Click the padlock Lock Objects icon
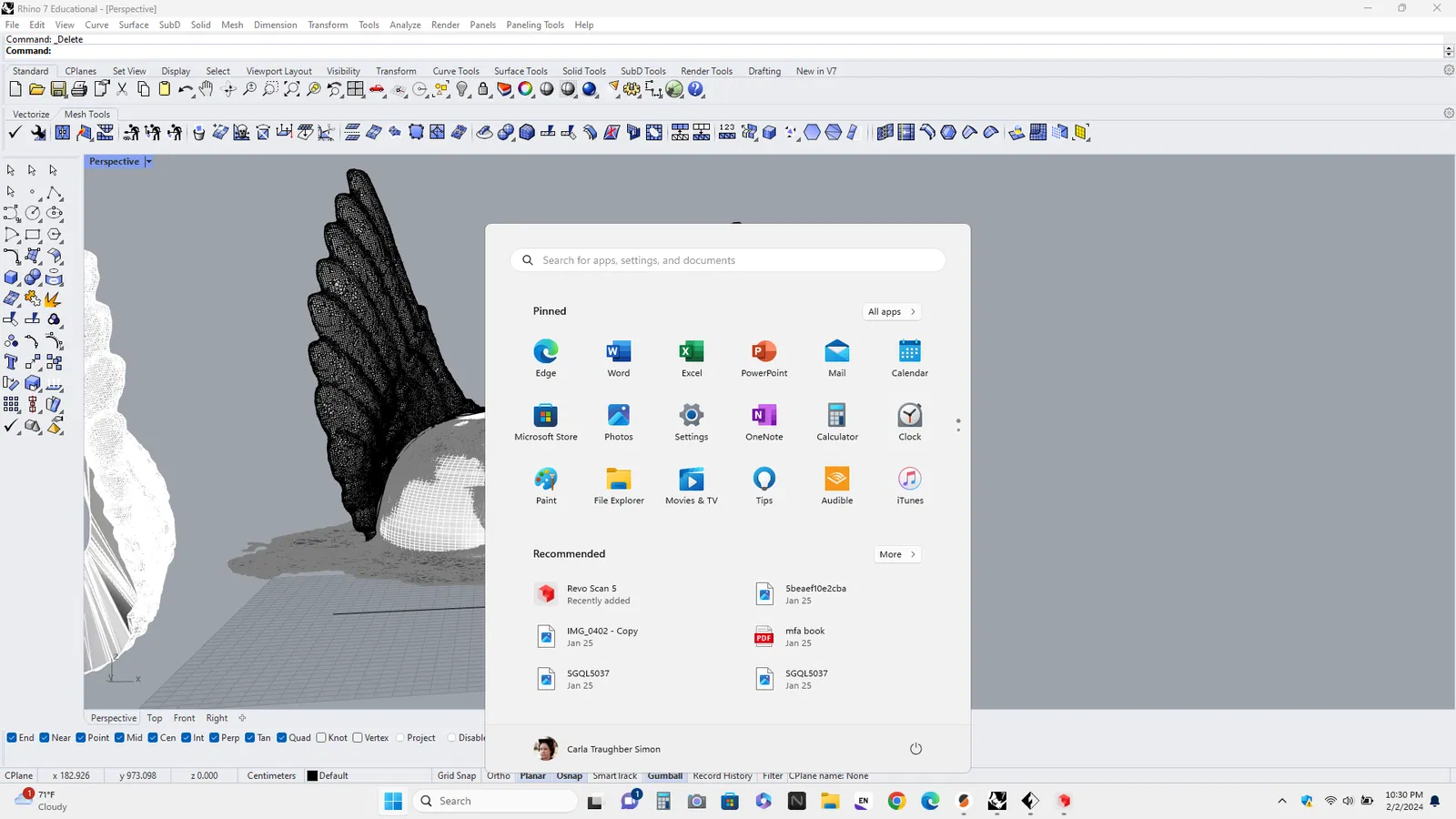The height and width of the screenshot is (819, 1456). click(483, 89)
